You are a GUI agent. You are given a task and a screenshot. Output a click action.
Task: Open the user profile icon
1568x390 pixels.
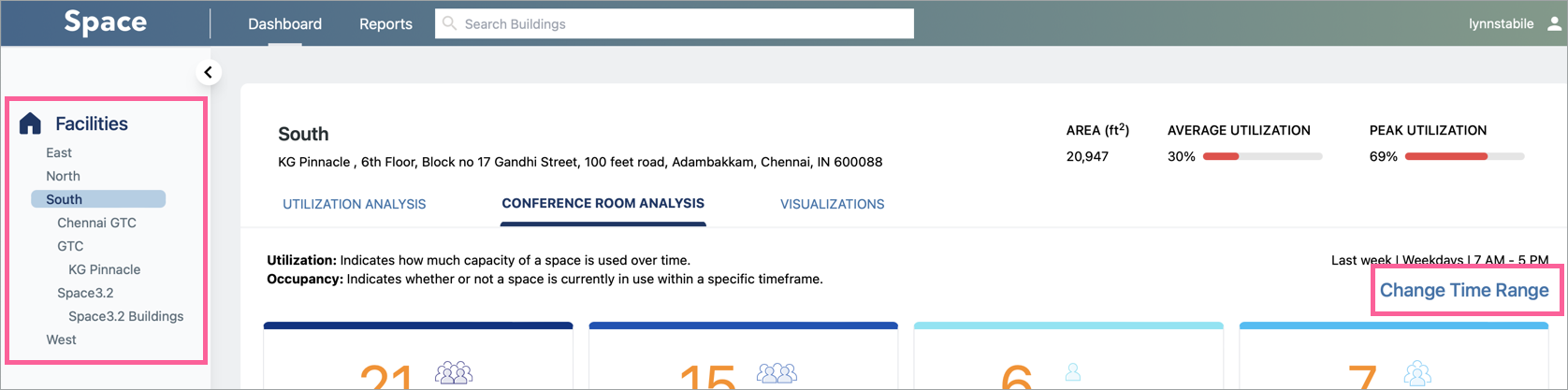tap(1554, 24)
